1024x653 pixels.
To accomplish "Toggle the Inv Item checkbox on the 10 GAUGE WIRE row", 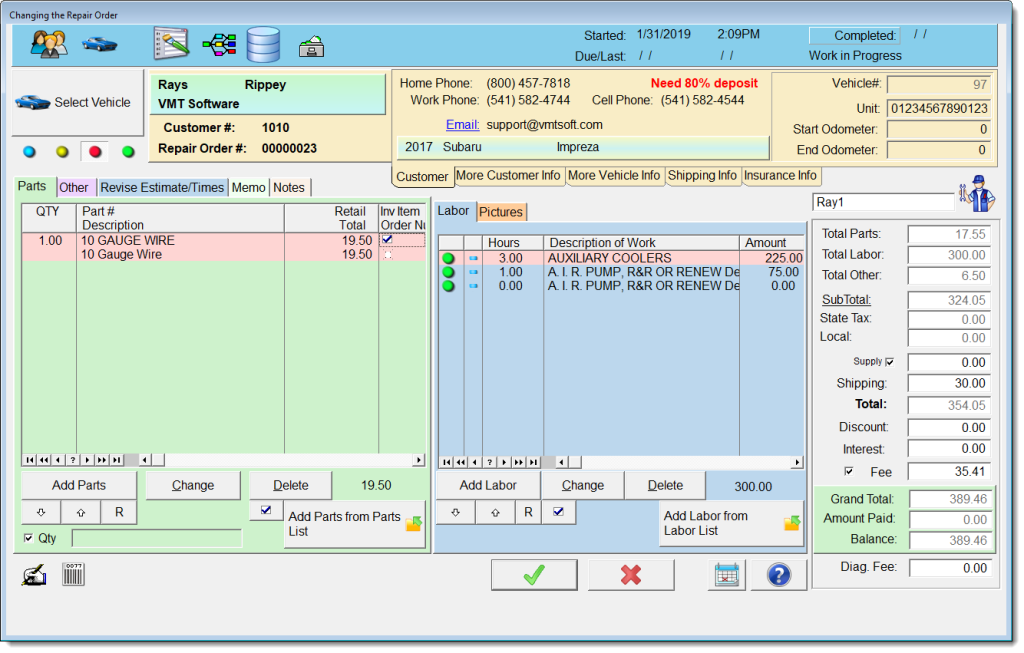I will click(x=387, y=240).
